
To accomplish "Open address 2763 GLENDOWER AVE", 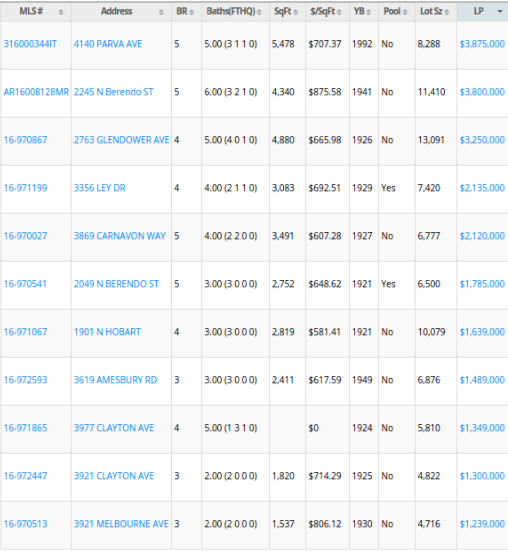I will point(121,140).
